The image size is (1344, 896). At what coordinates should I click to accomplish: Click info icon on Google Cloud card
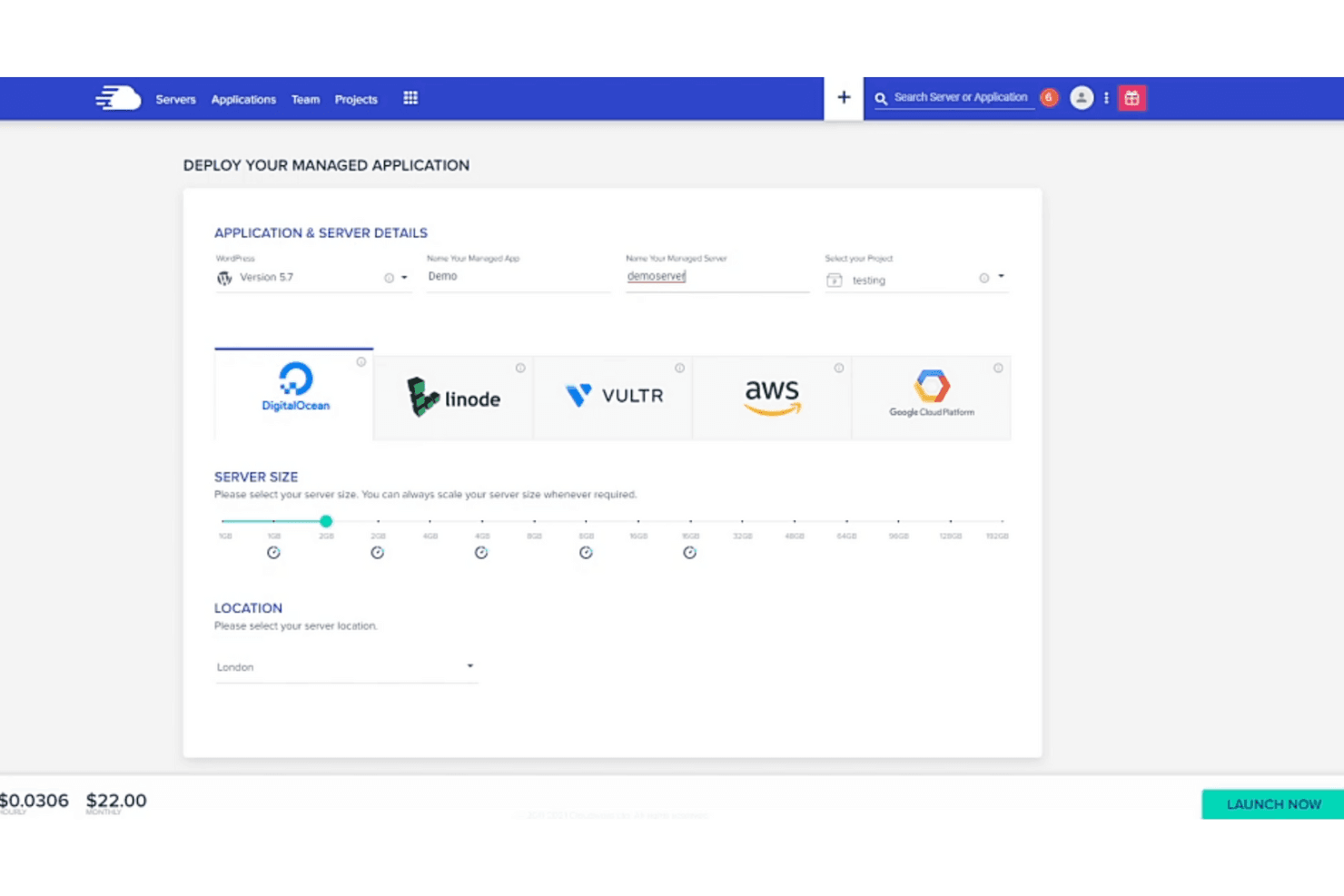[x=998, y=368]
